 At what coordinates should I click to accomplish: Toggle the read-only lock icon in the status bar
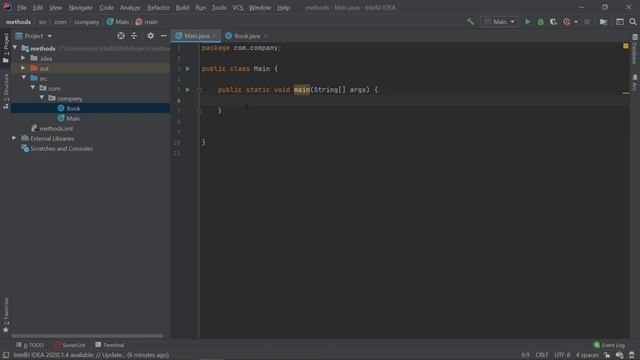(607, 355)
